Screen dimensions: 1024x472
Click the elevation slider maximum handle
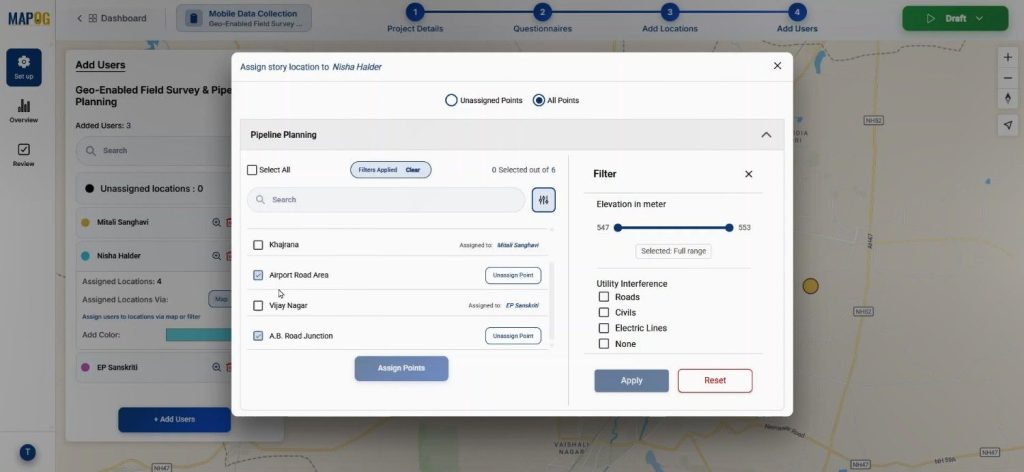tap(729, 228)
